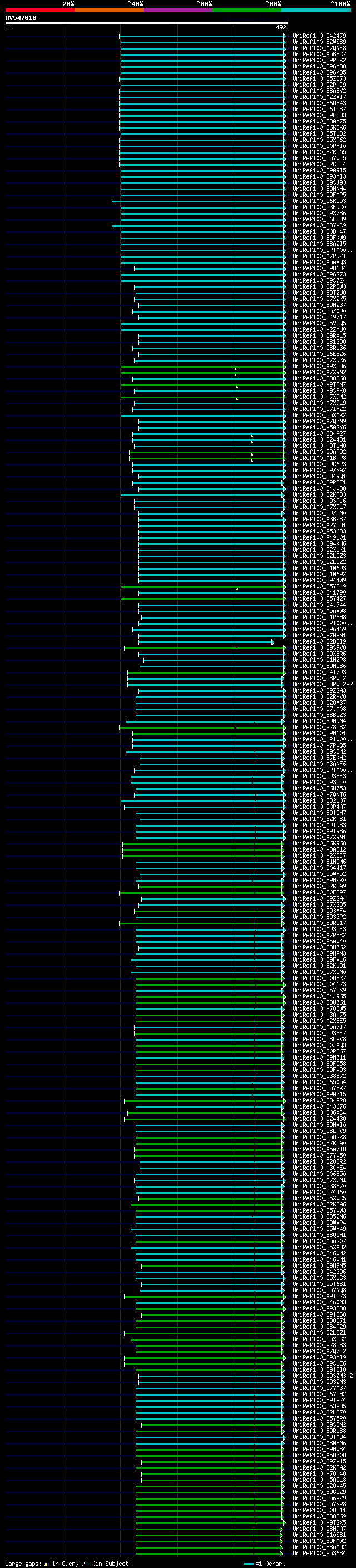Click green alignment bar of UniRef100_Q6K968

203,844
